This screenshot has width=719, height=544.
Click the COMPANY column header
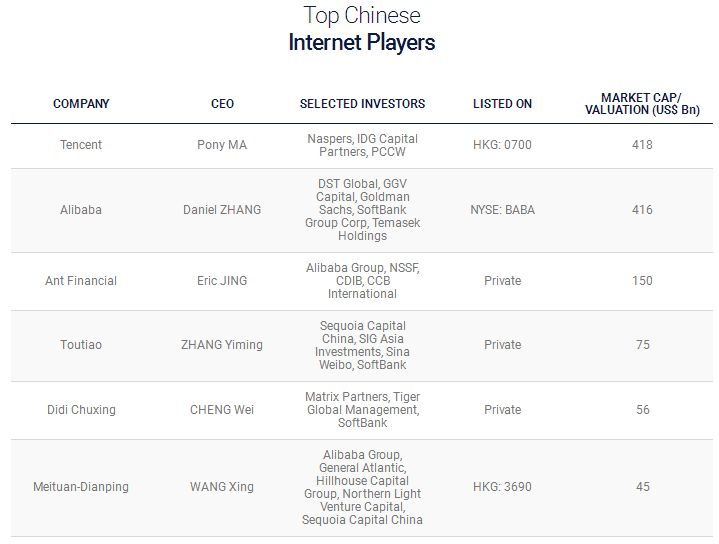81,104
